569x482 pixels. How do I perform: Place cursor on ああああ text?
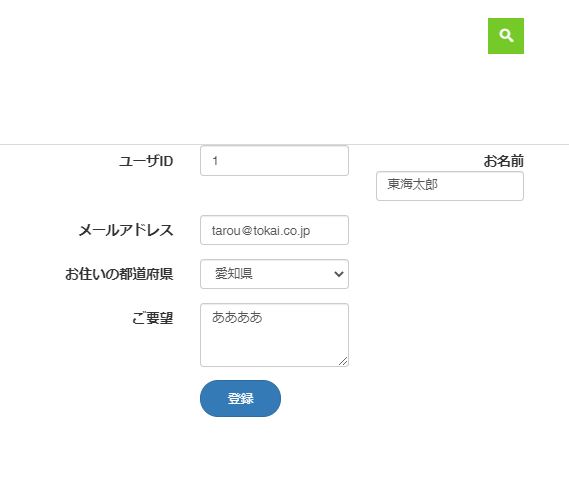click(237, 317)
